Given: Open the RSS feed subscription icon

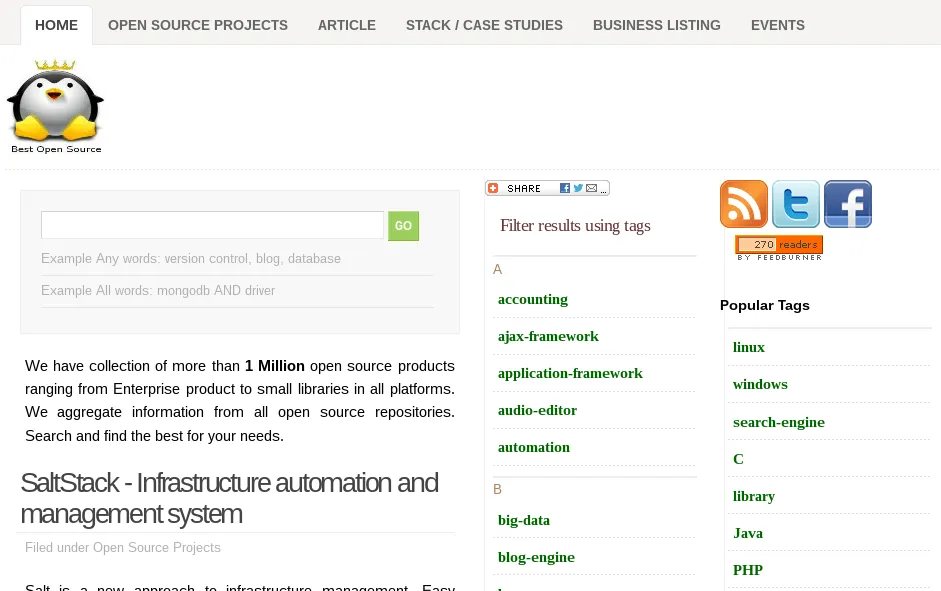Looking at the screenshot, I should click(743, 203).
